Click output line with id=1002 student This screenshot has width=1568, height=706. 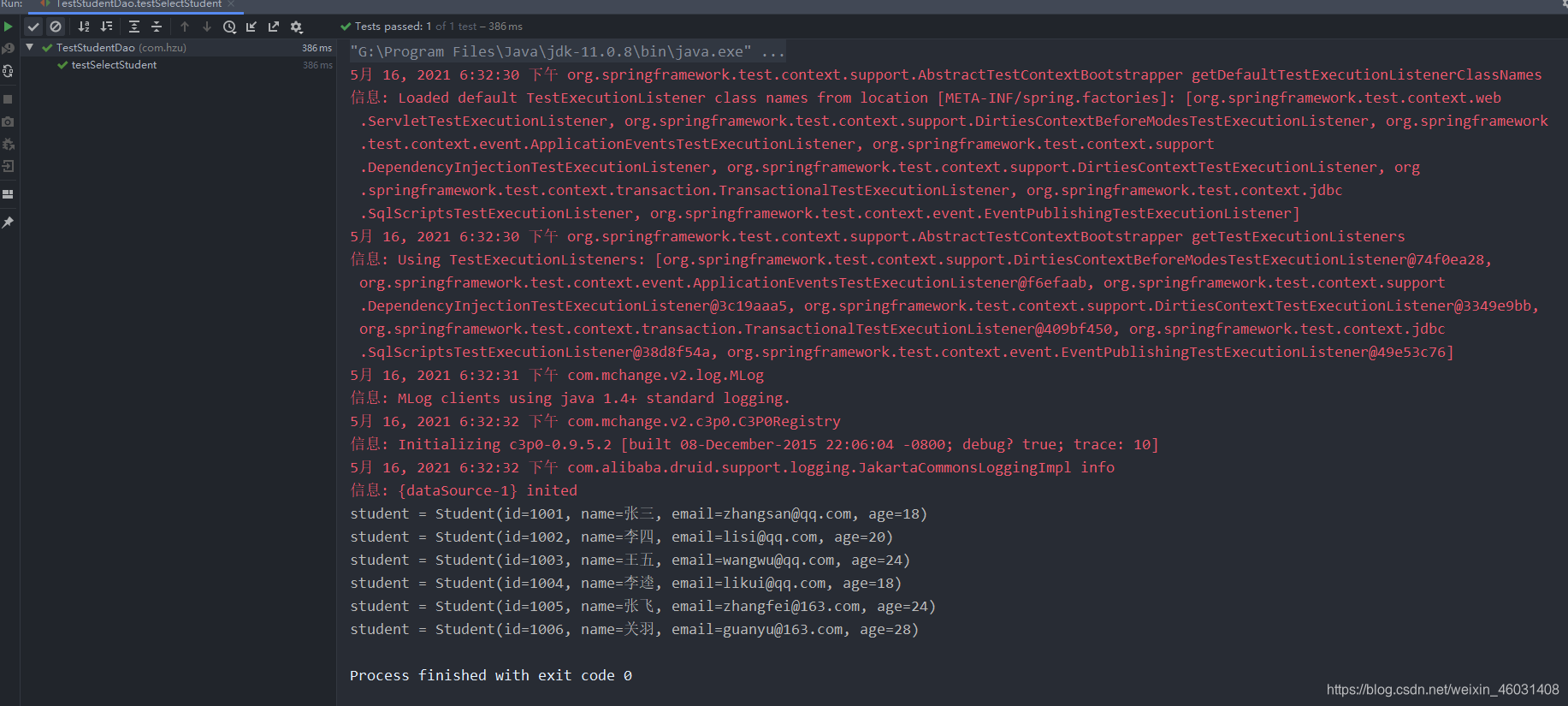[621, 537]
